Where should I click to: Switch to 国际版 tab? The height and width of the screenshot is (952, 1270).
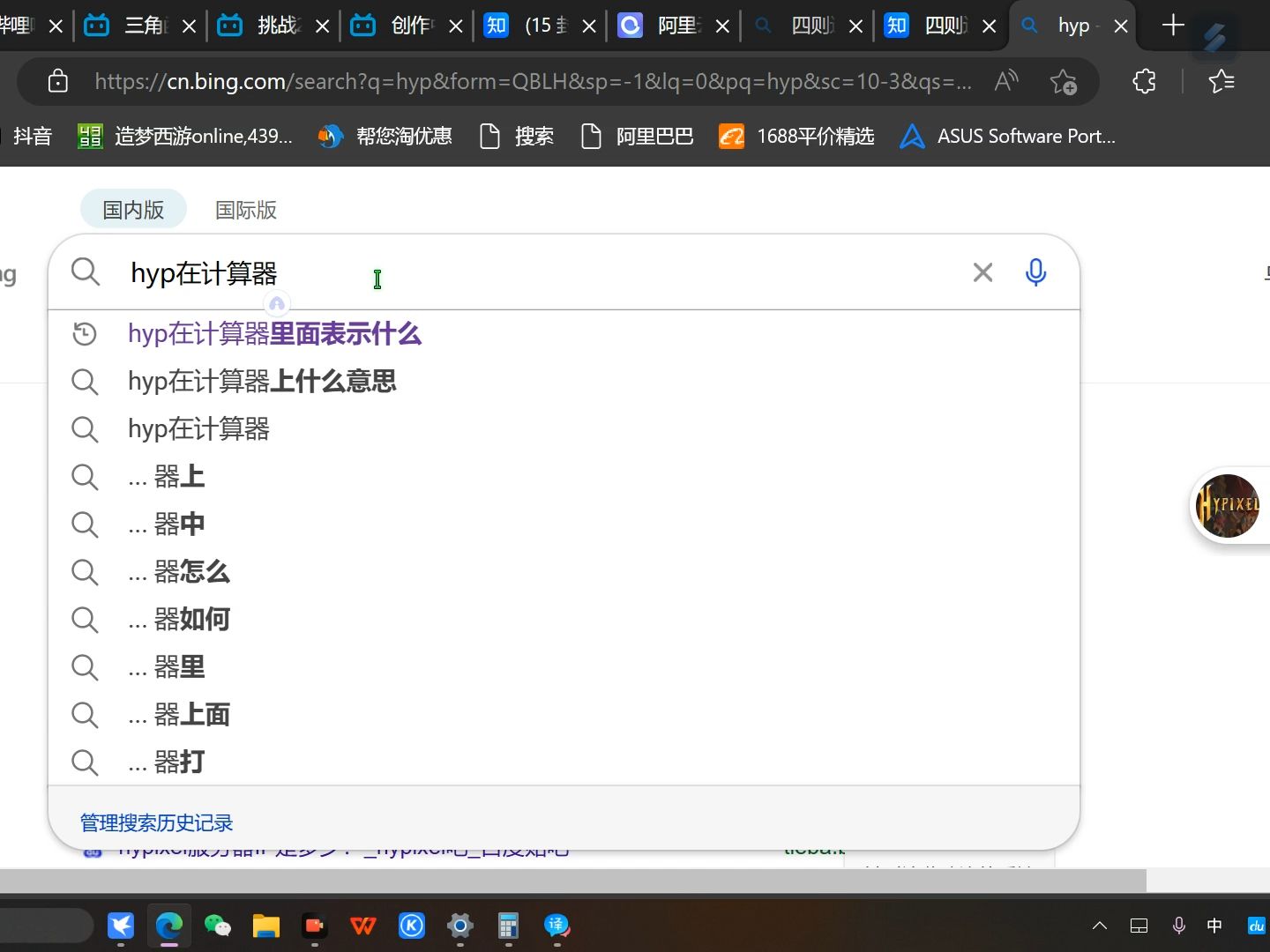pyautogui.click(x=246, y=210)
